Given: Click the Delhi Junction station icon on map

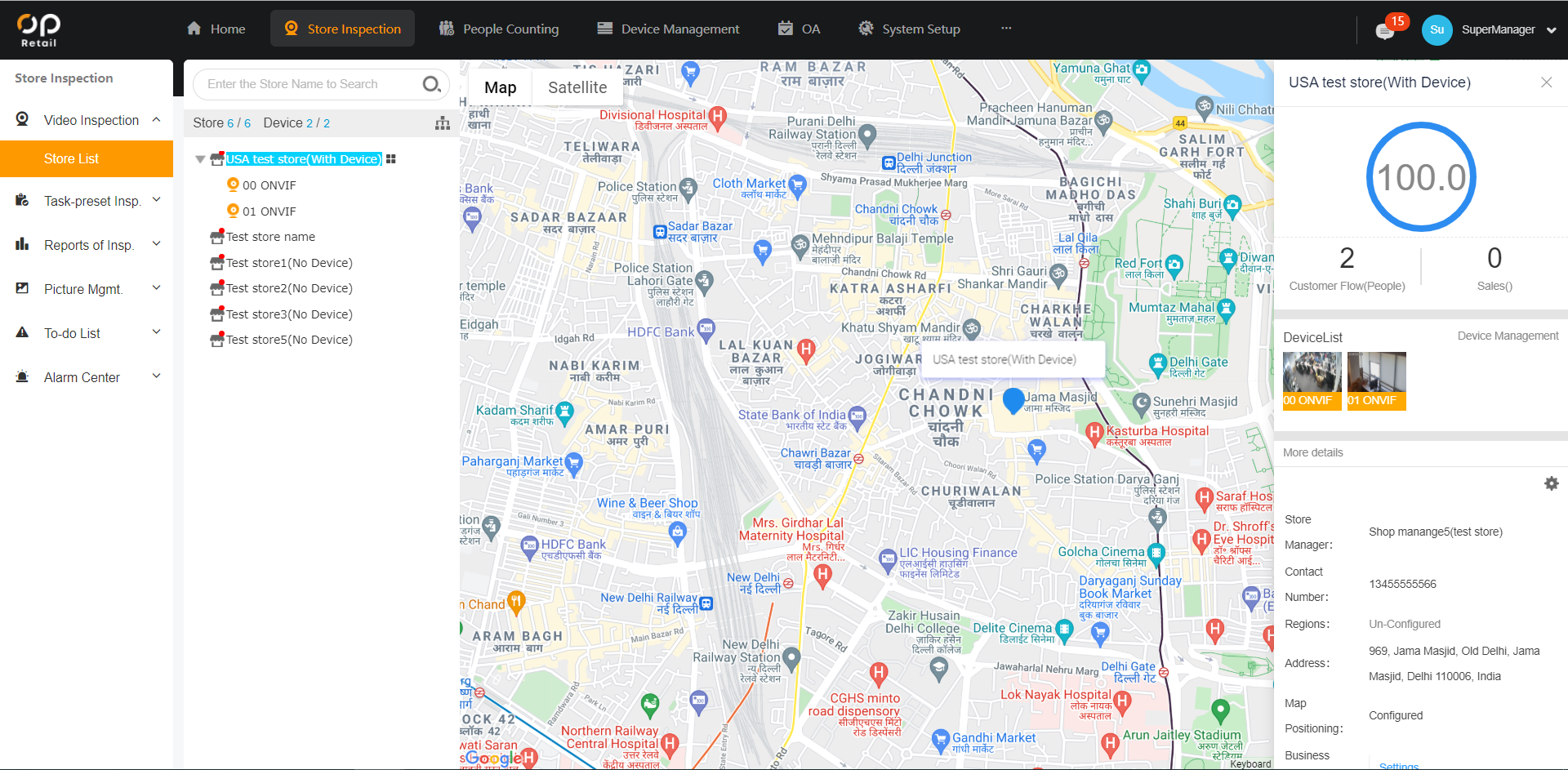Looking at the screenshot, I should [889, 163].
